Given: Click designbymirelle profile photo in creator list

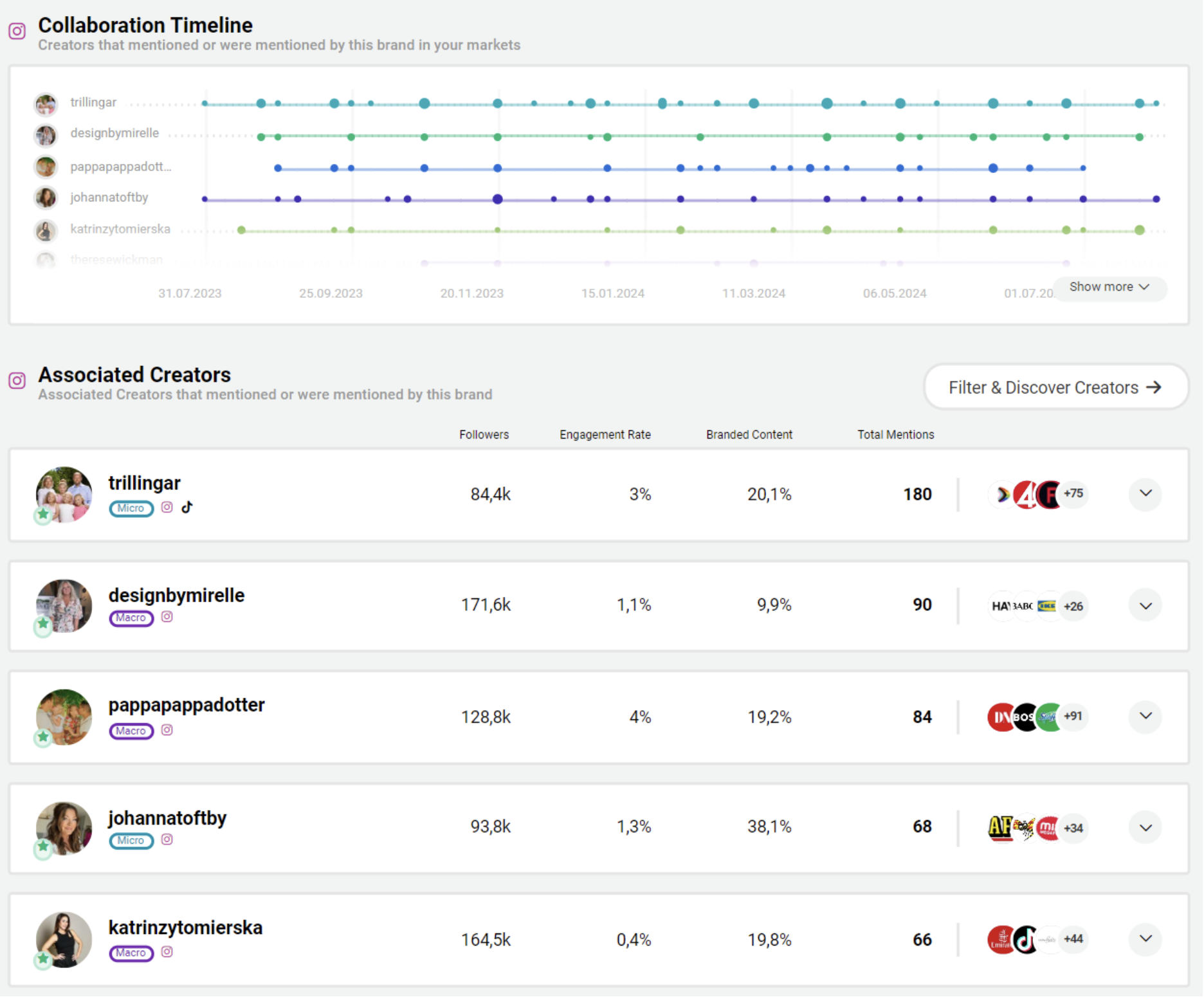Looking at the screenshot, I should tap(64, 606).
